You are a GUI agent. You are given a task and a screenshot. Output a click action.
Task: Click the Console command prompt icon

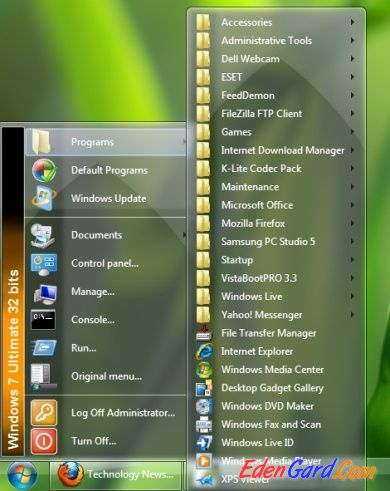[43, 320]
